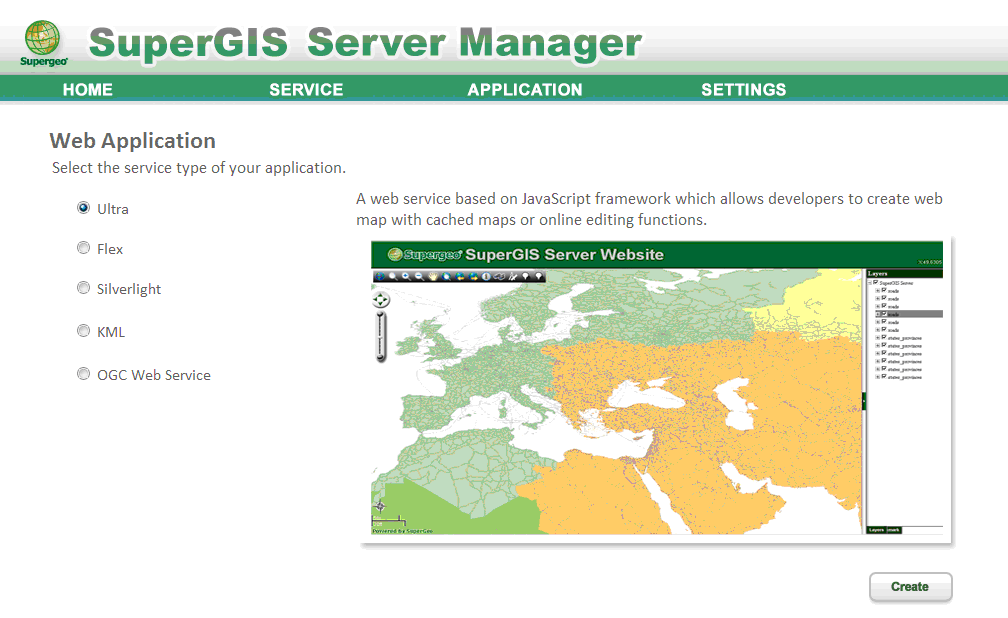The height and width of the screenshot is (618, 1008).
Task: Click the 'Flex' option label
Action: click(110, 249)
